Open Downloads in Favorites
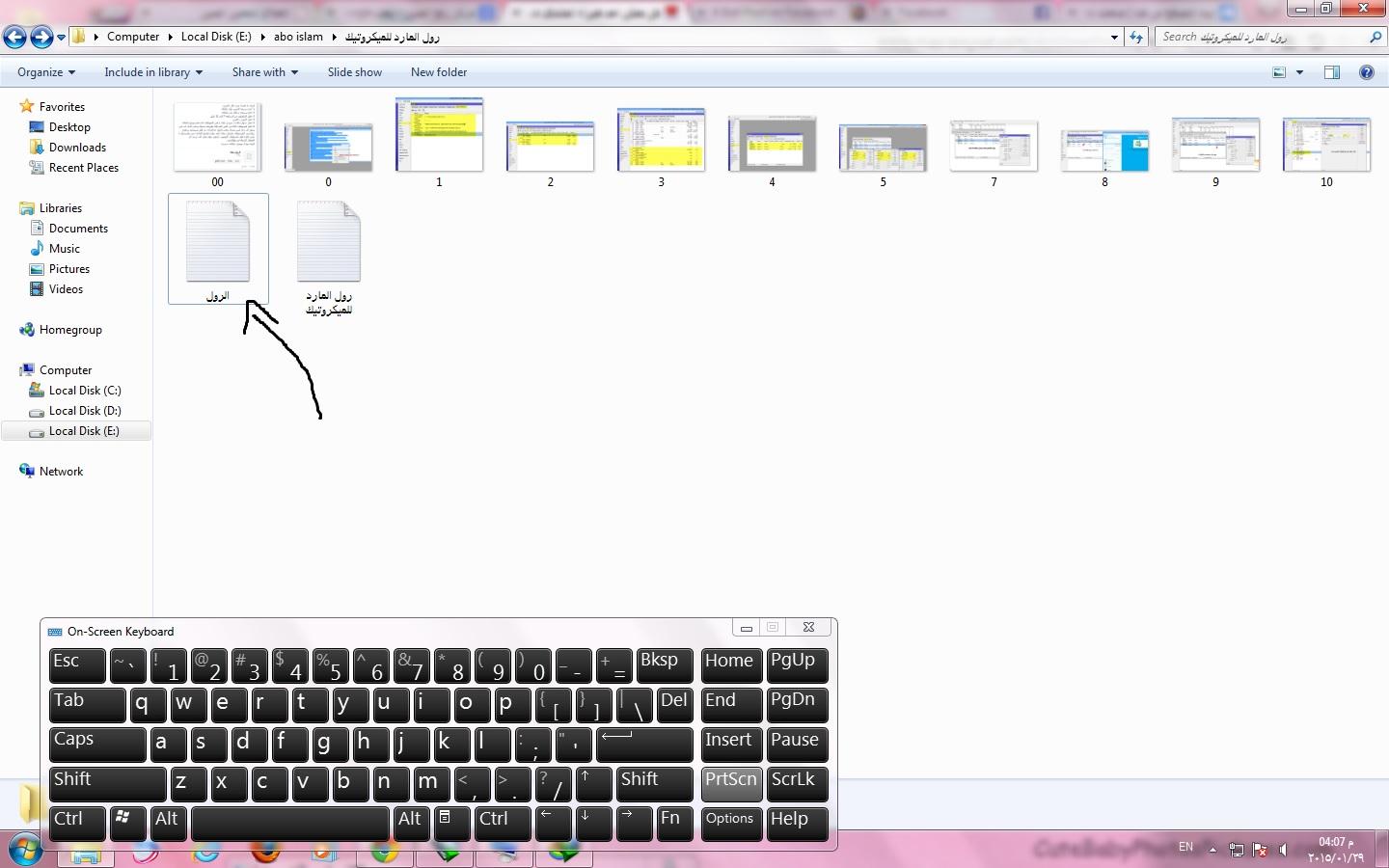Viewport: 1389px width, 868px height. click(77, 148)
